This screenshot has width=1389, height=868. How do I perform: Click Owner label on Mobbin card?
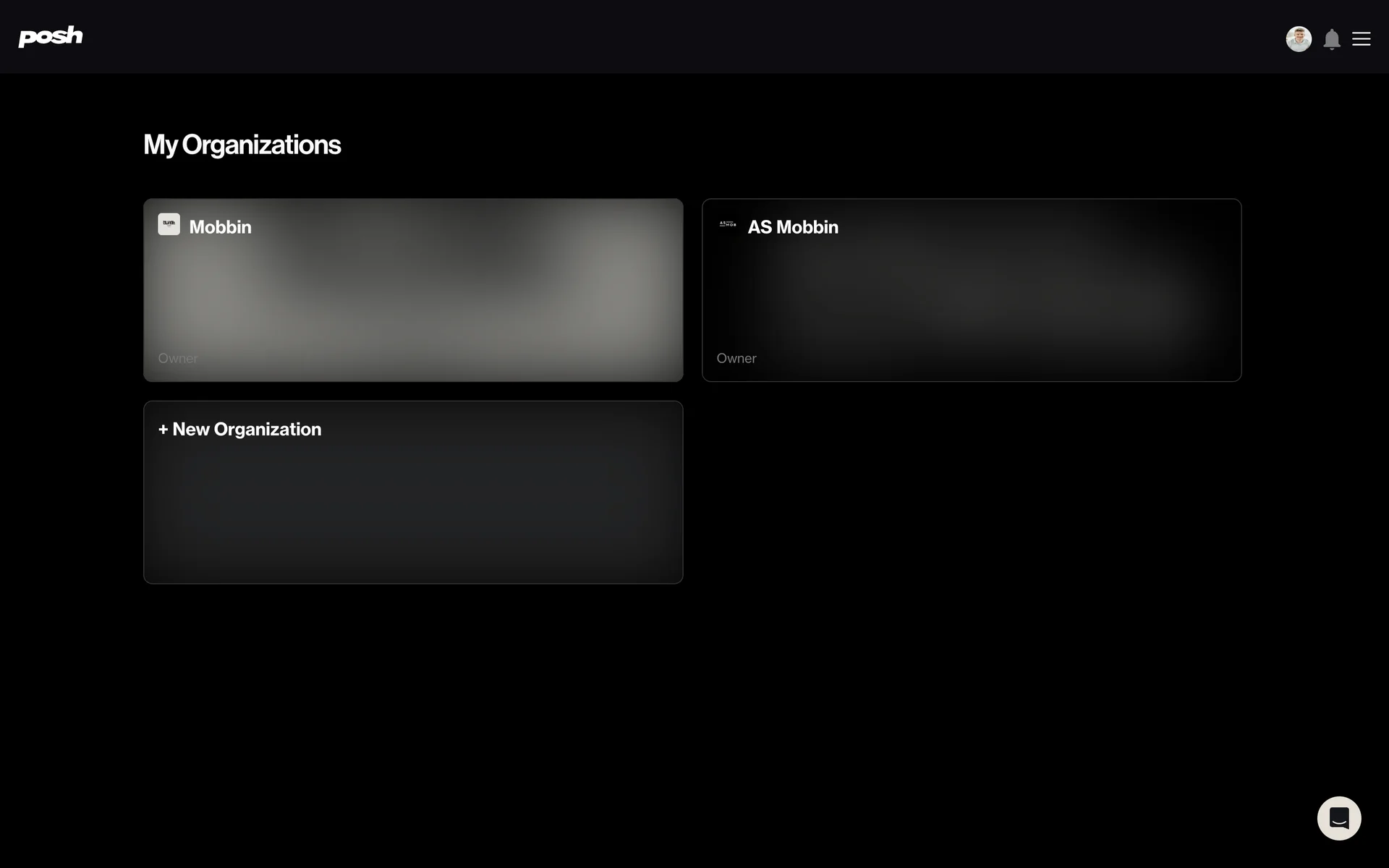pos(177,358)
